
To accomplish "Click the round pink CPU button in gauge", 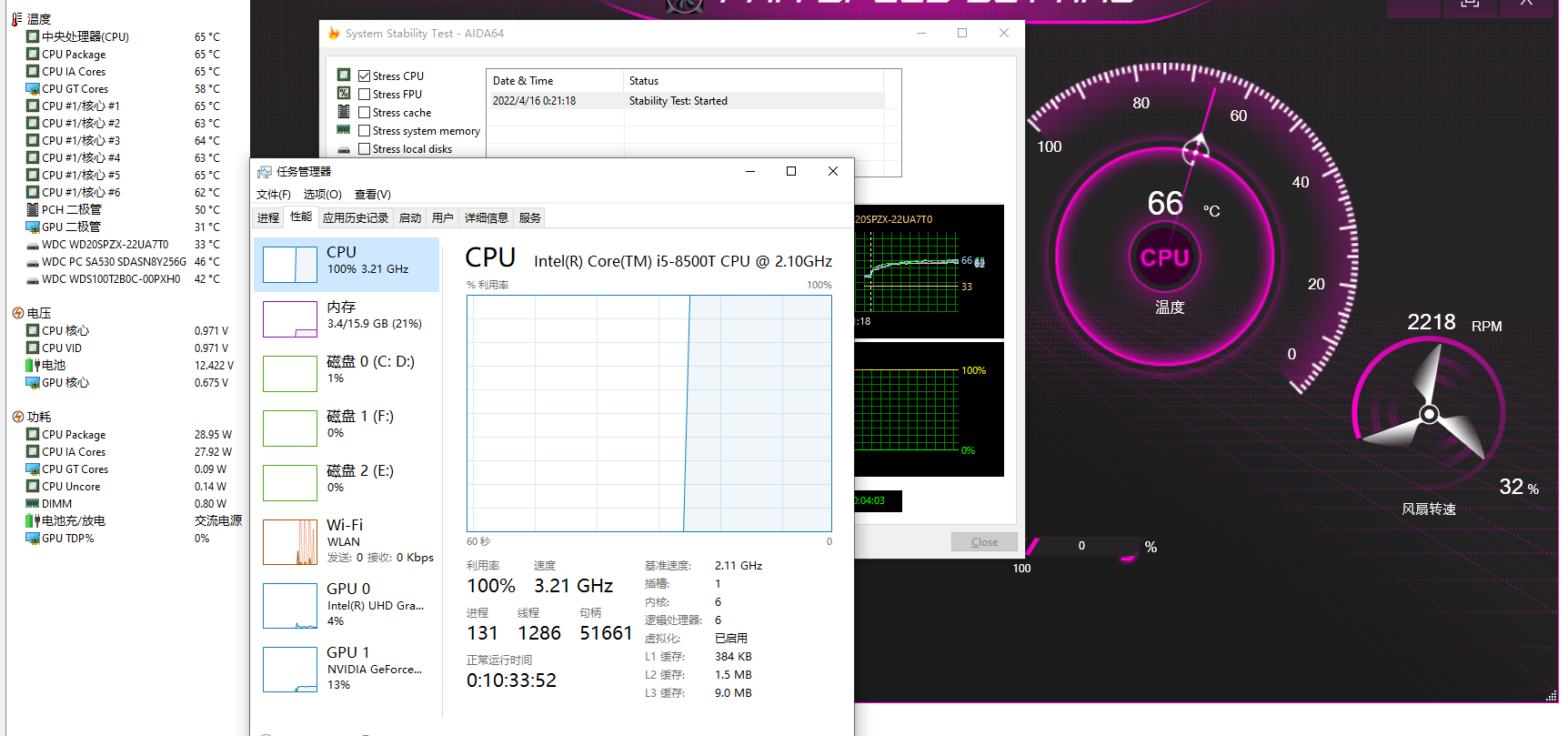I will pos(1165,258).
